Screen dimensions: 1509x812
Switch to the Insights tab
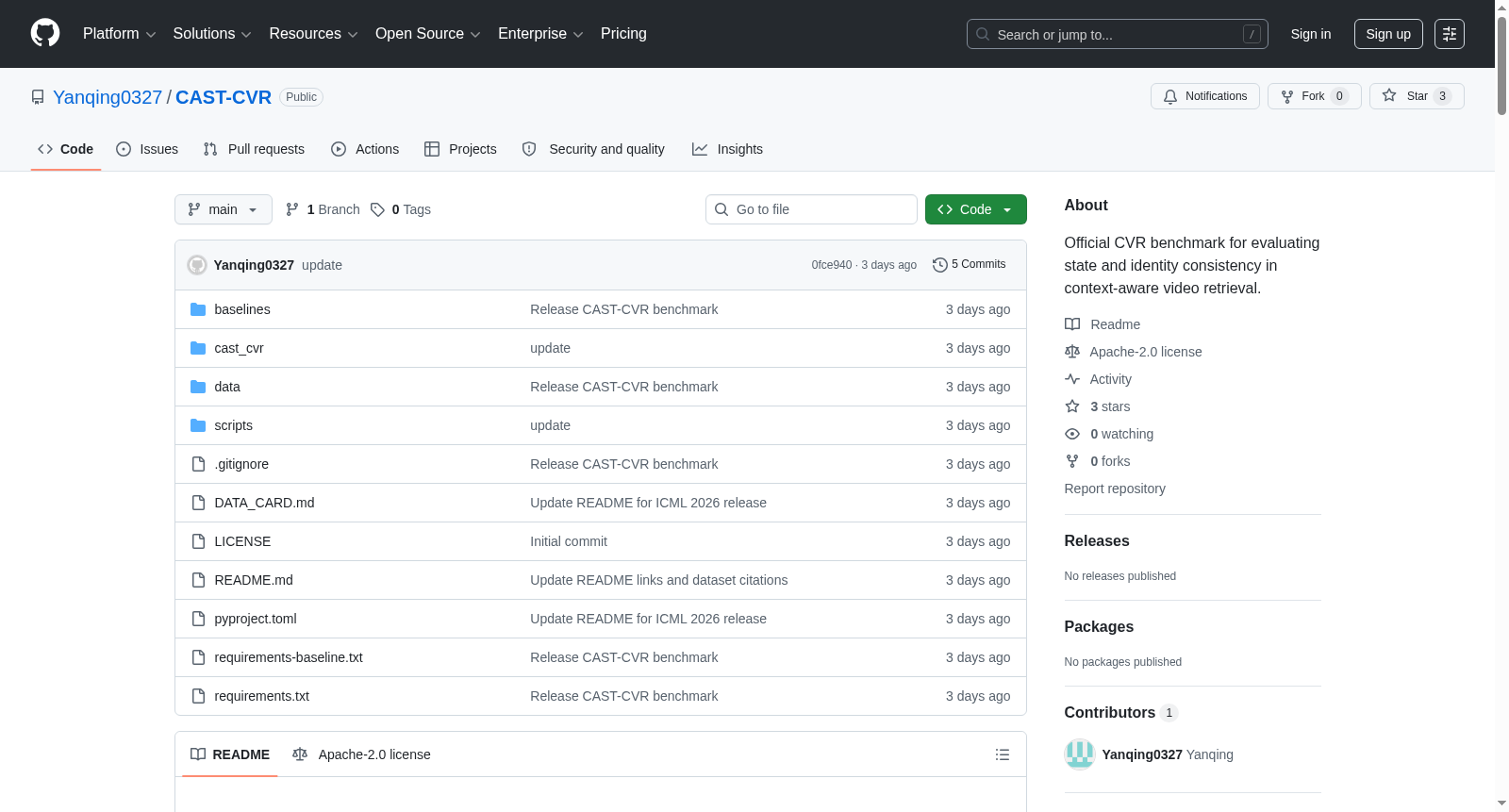pyautogui.click(x=727, y=149)
